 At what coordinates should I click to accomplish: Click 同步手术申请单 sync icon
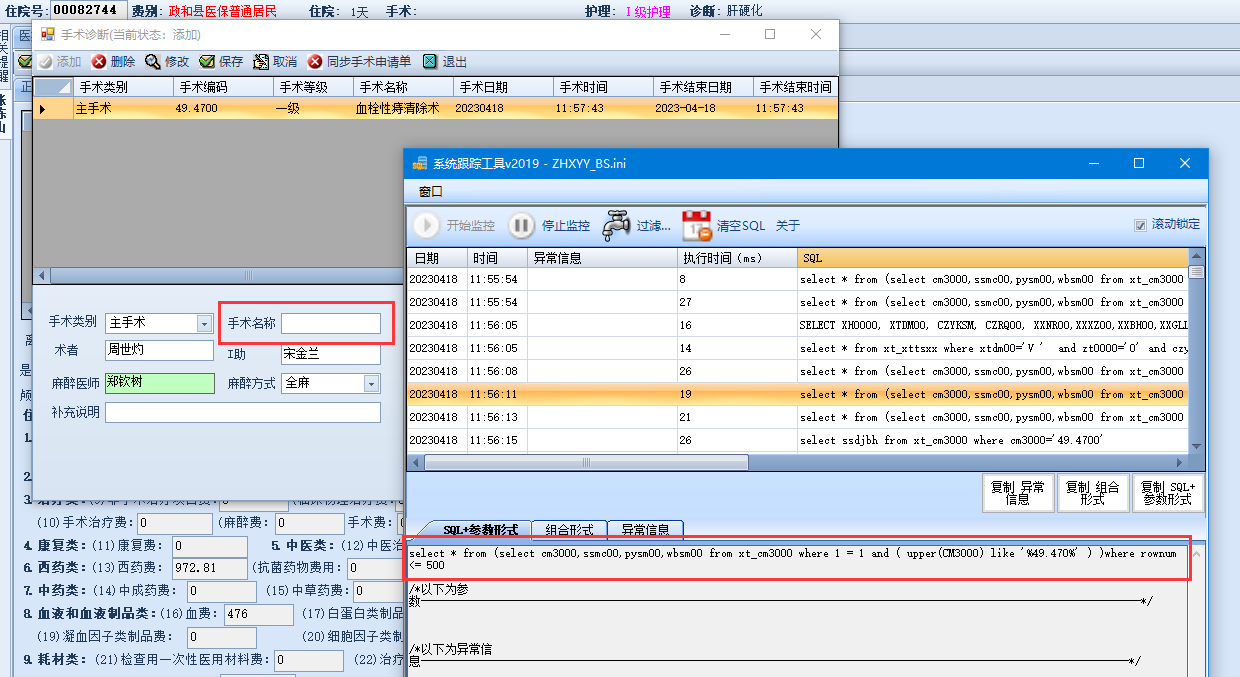[x=315, y=62]
